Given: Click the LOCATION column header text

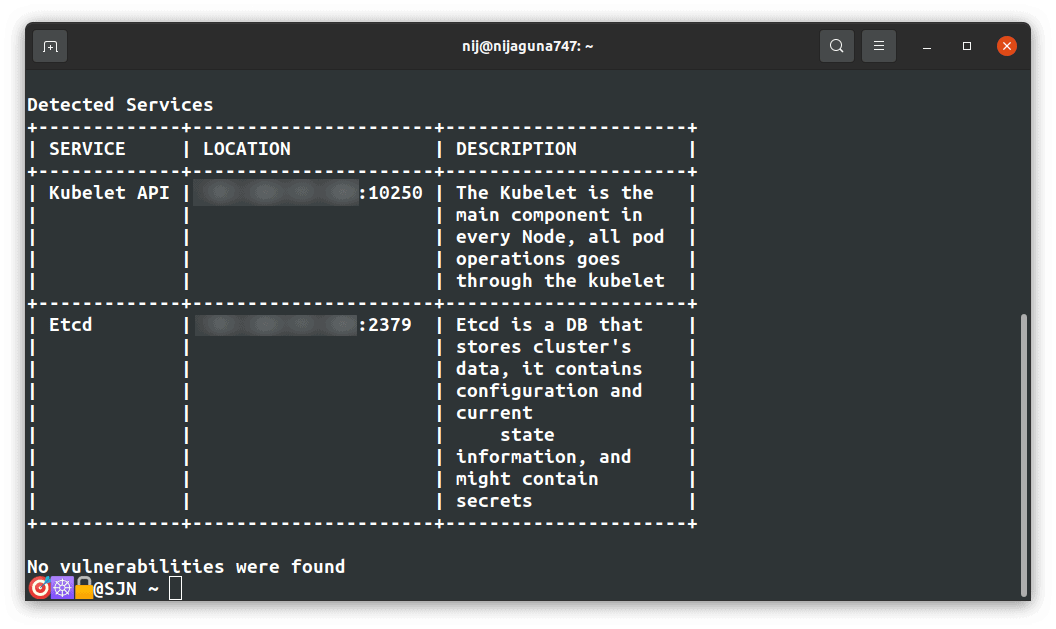Looking at the screenshot, I should point(246,149).
